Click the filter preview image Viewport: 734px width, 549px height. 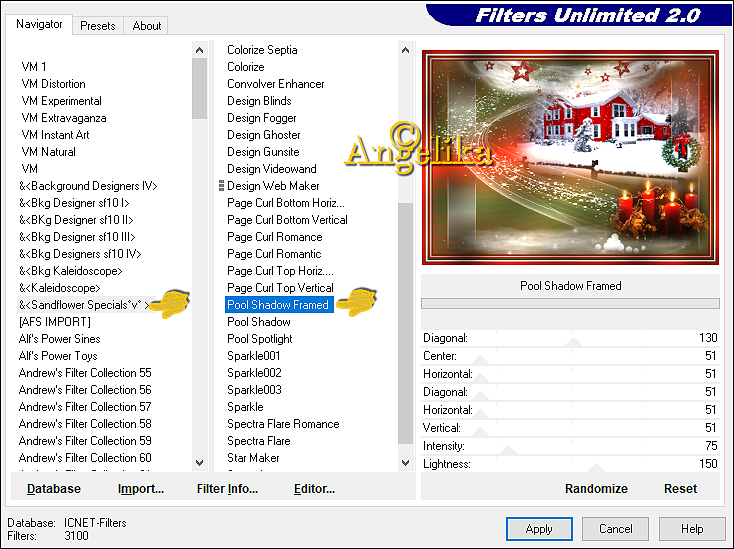pyautogui.click(x=570, y=154)
